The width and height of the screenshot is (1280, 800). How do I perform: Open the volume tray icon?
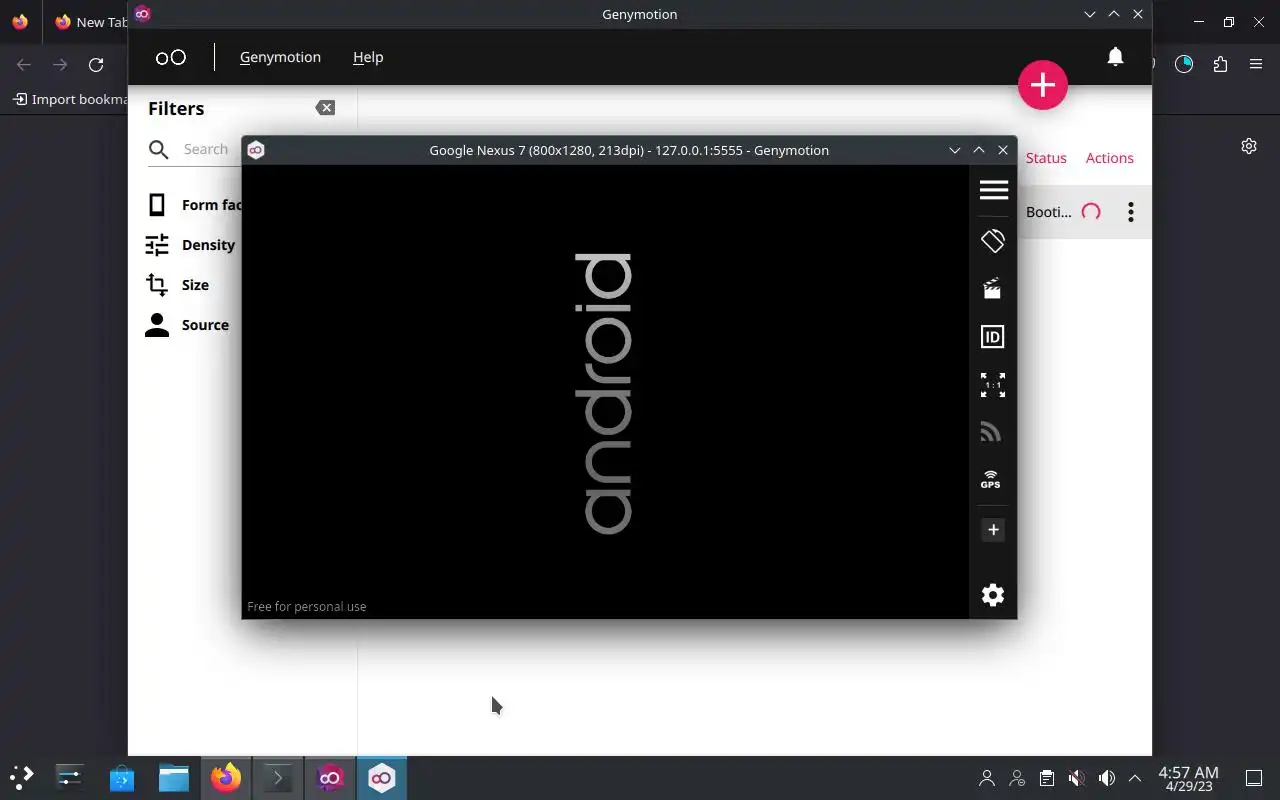1106,778
